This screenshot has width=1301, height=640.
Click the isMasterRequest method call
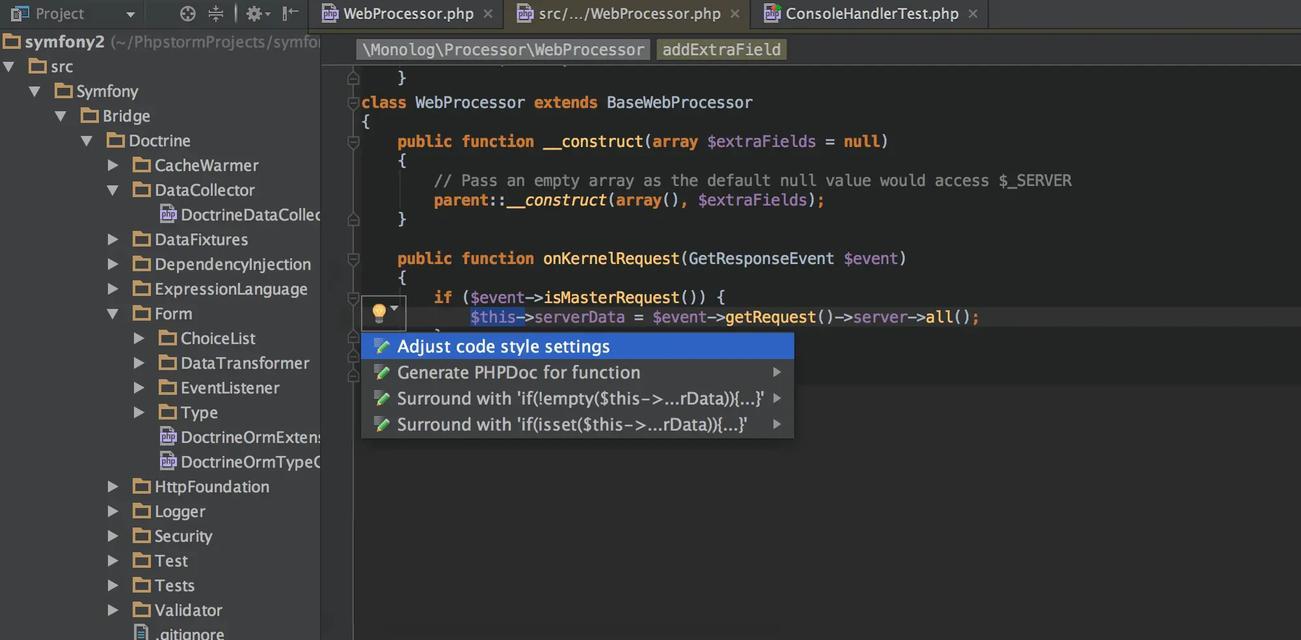(x=612, y=297)
